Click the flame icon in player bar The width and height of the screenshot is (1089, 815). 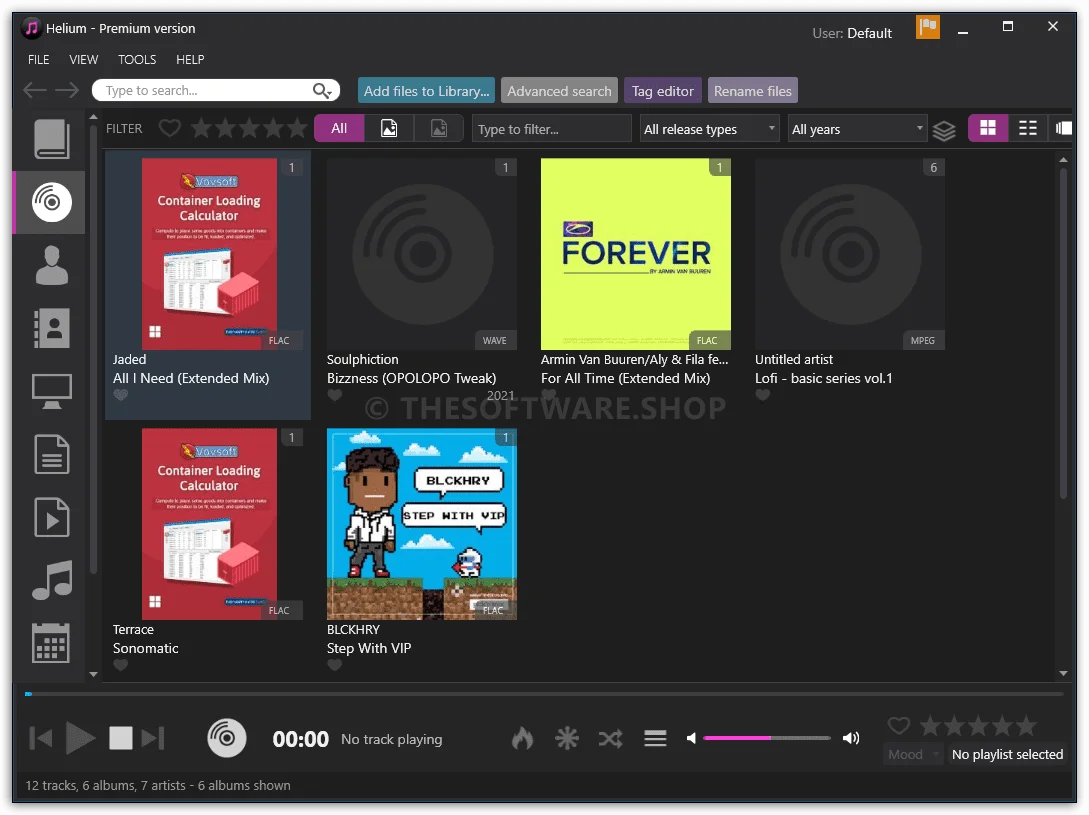522,738
